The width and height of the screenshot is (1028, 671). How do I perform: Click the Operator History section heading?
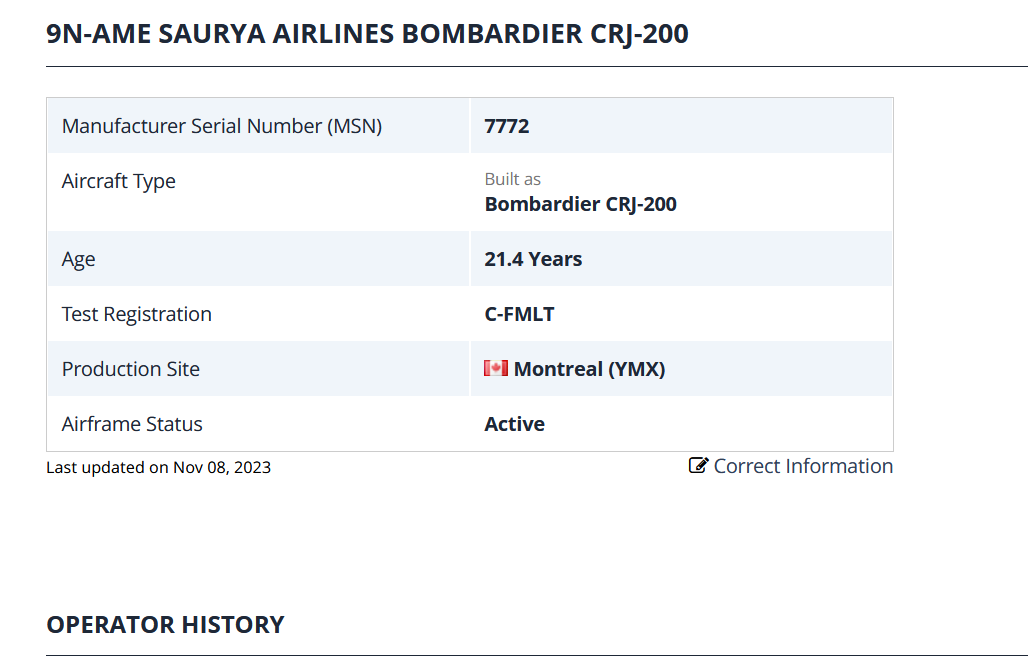coord(165,625)
